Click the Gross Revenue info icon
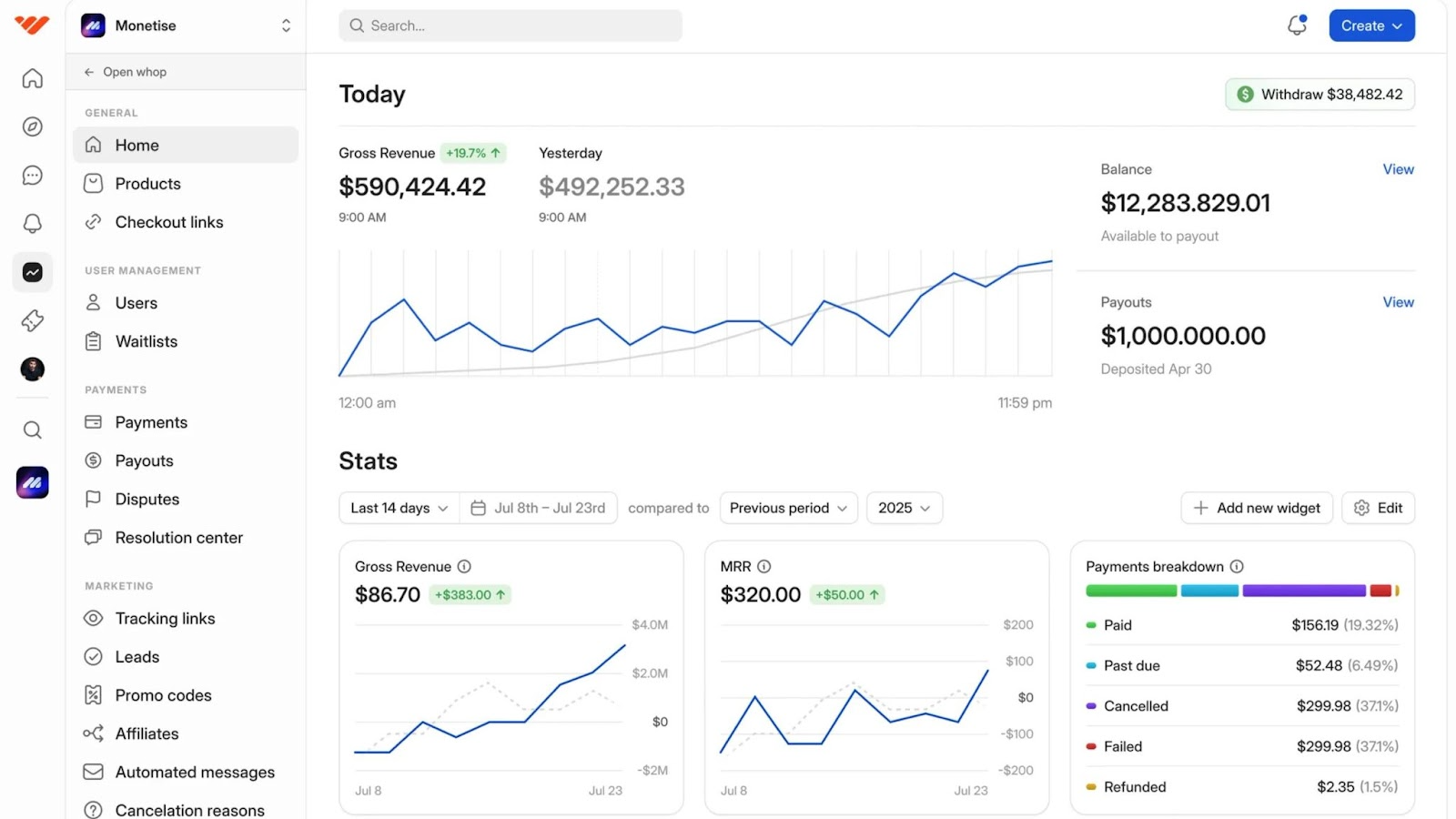1456x819 pixels. [x=464, y=567]
